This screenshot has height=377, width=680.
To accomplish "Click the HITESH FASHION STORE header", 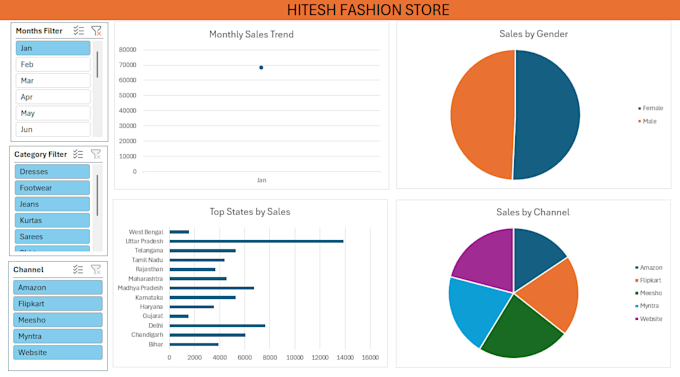I will click(x=368, y=10).
